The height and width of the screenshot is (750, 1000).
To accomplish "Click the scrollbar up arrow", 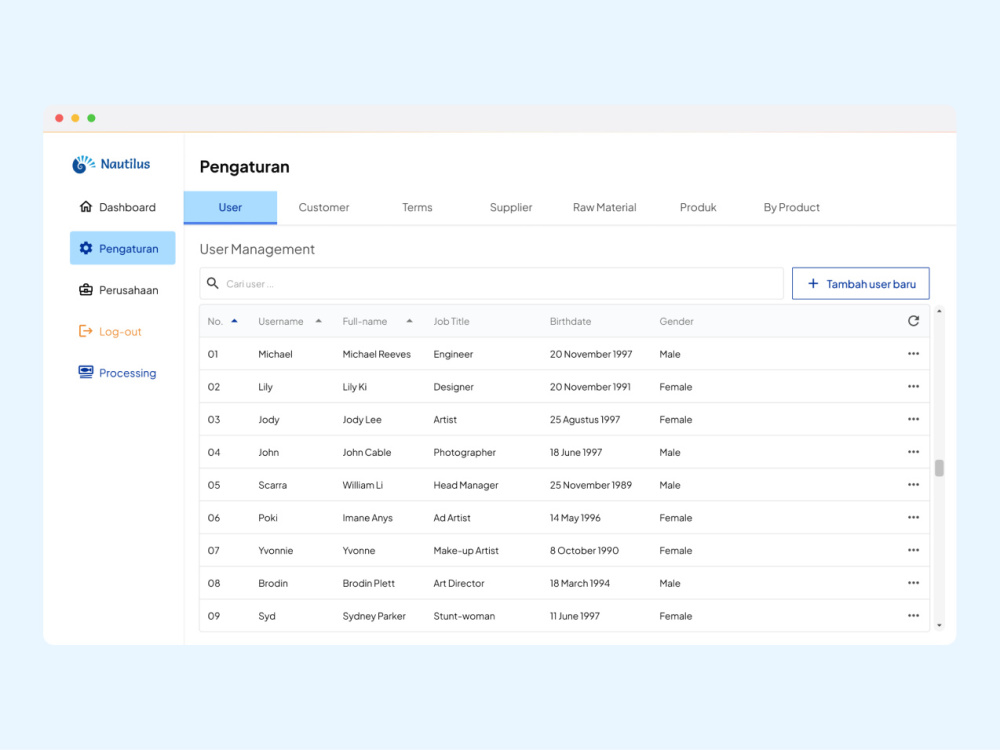I will 939,311.
